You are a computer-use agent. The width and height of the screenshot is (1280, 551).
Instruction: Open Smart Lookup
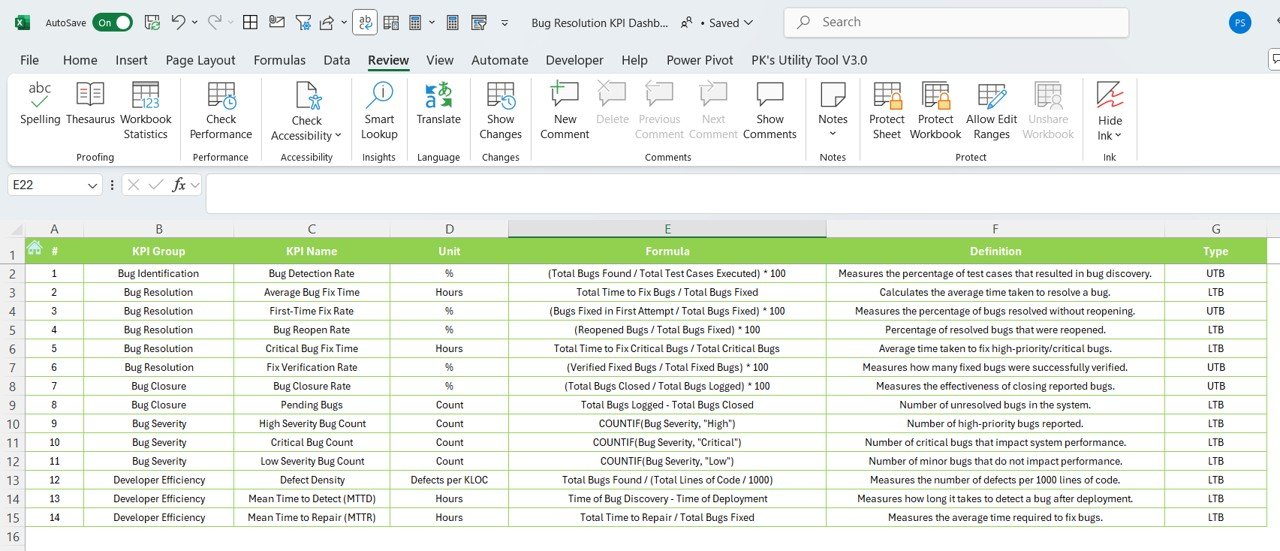click(379, 111)
